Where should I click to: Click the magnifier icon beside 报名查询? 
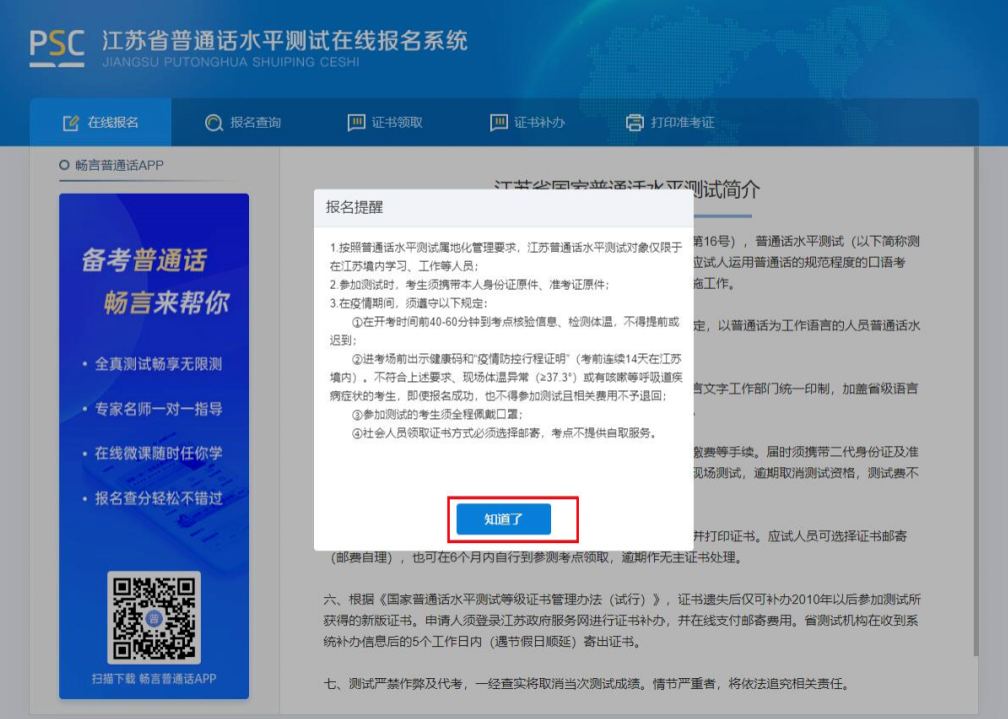coord(213,123)
